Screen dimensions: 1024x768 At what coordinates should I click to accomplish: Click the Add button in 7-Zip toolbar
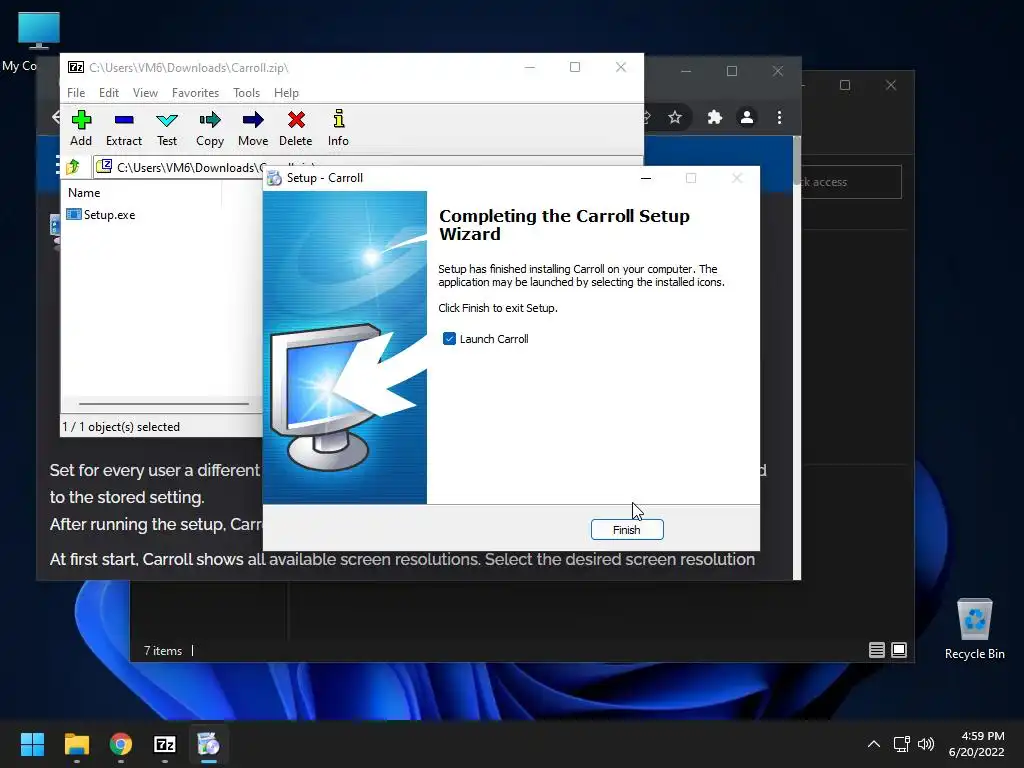click(x=81, y=128)
